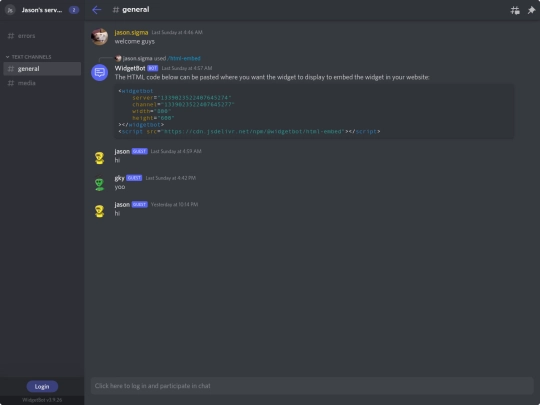Open Jason's server name header dropdown

pyautogui.click(x=42, y=10)
